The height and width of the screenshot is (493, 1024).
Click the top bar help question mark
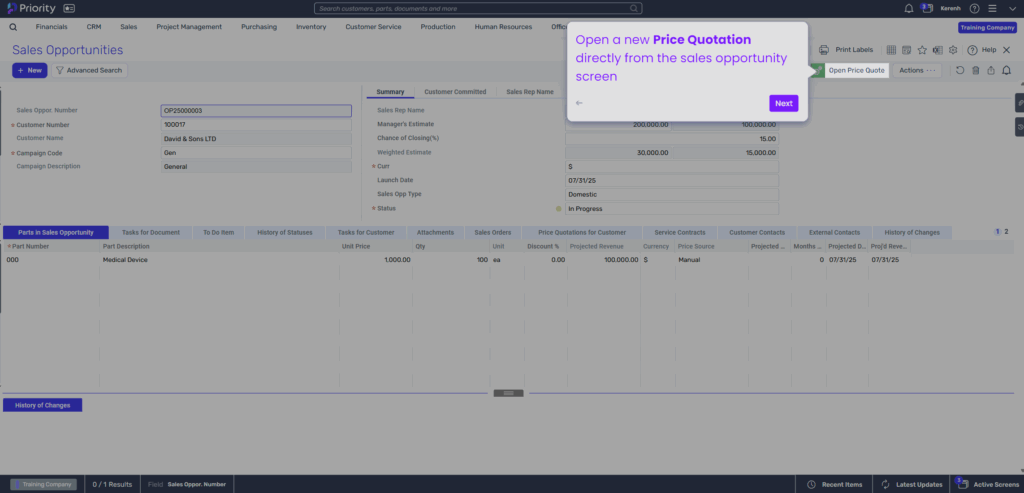974,8
